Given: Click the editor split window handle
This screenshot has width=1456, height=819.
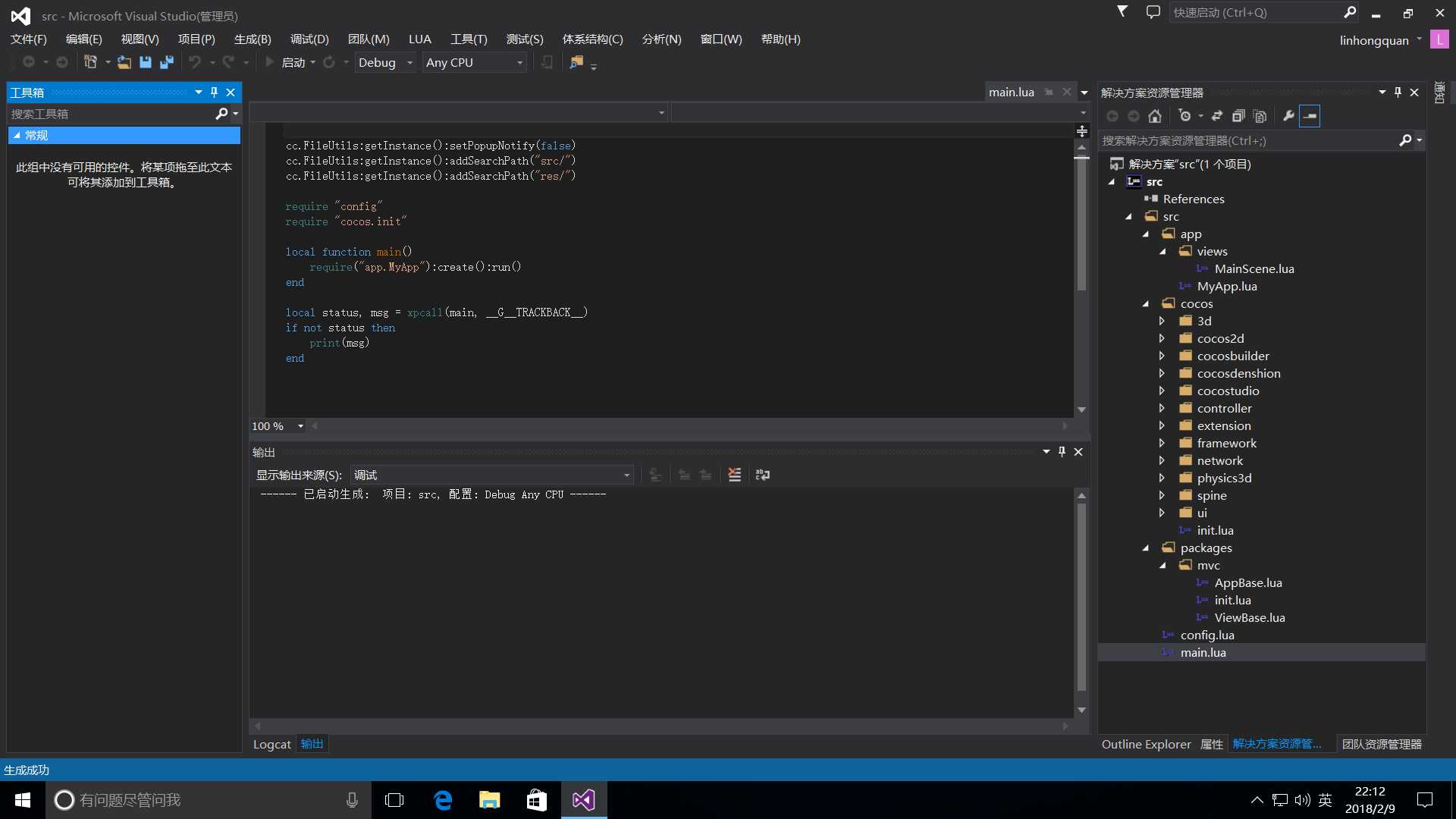Looking at the screenshot, I should coord(1082,131).
